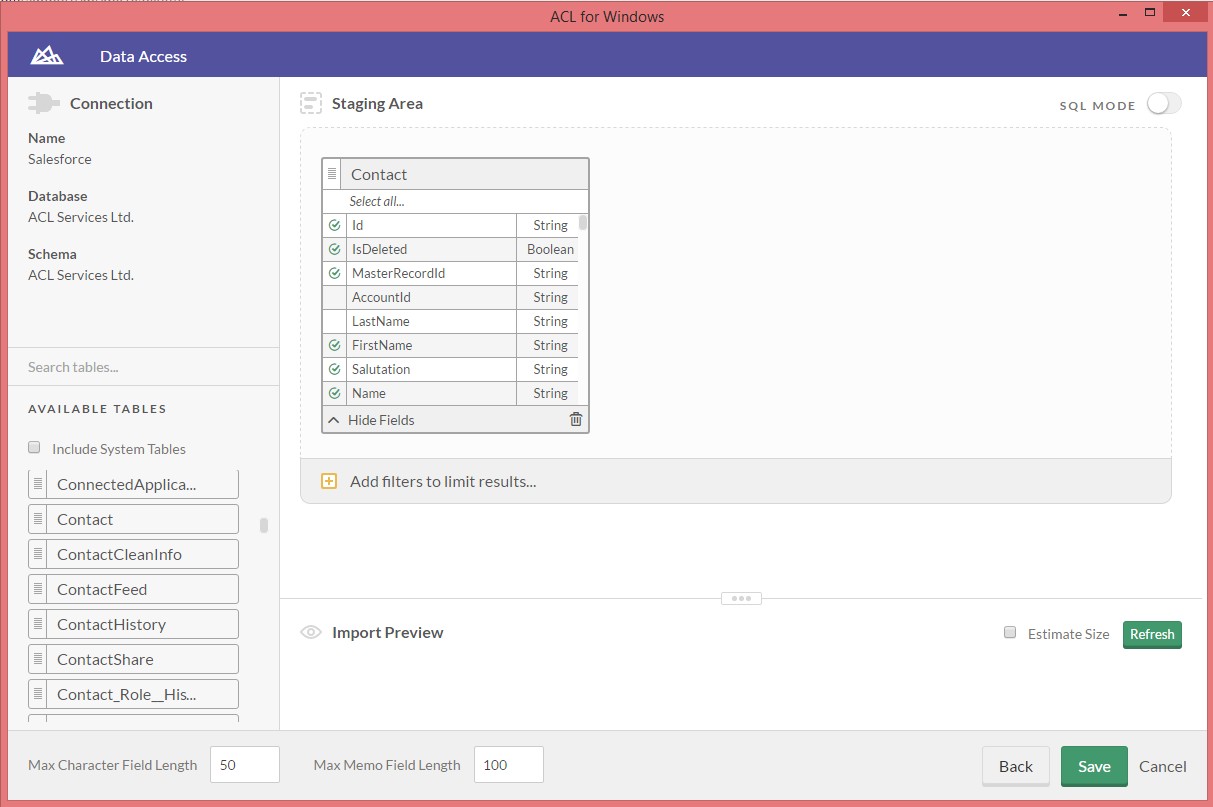Cancel the data import
This screenshot has width=1213, height=807.
(x=1162, y=766)
